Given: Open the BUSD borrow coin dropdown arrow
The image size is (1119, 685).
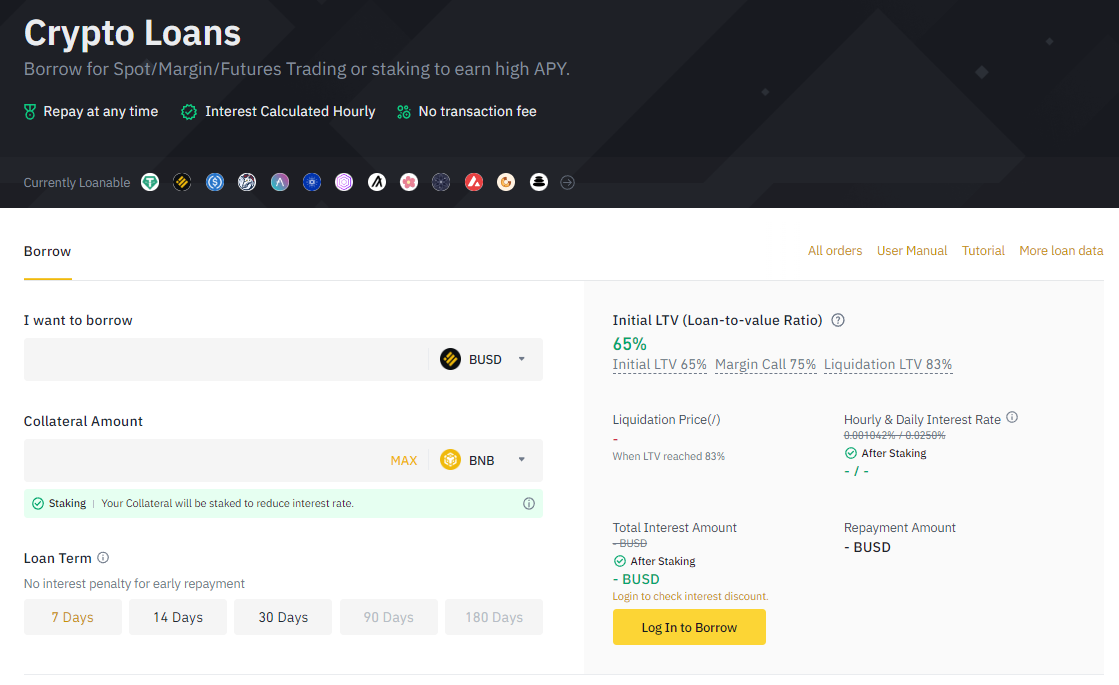Looking at the screenshot, I should coord(522,359).
